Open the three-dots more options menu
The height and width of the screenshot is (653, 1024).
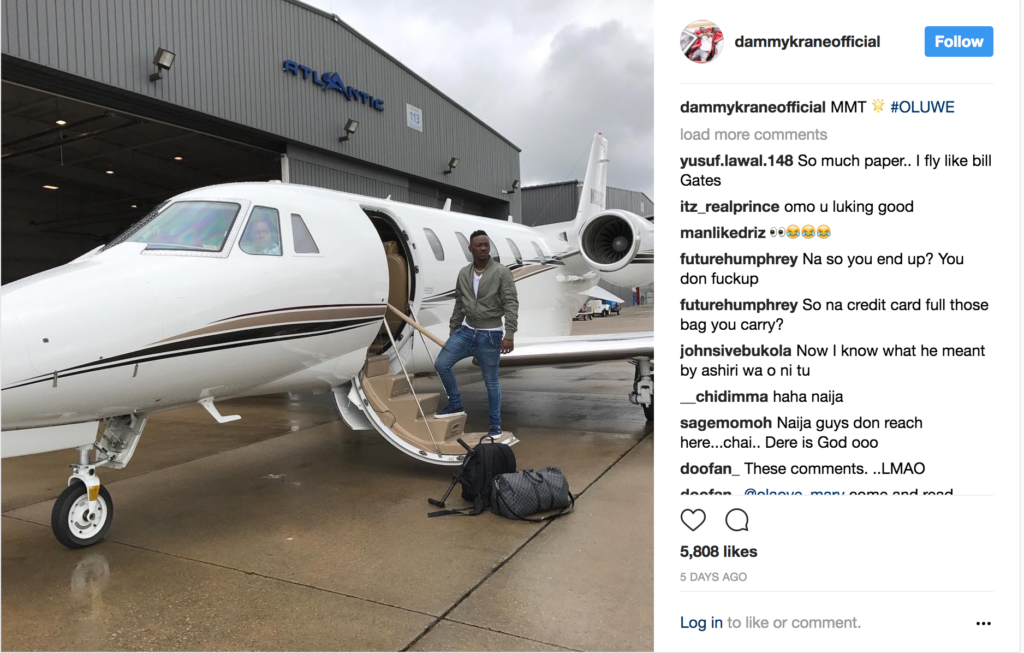[x=983, y=624]
